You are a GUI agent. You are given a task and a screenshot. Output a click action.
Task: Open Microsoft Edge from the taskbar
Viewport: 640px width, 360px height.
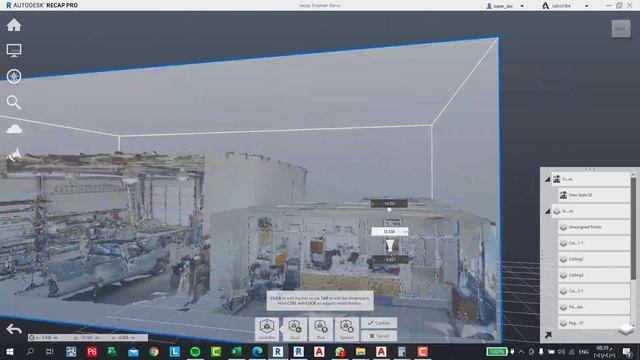coord(257,351)
